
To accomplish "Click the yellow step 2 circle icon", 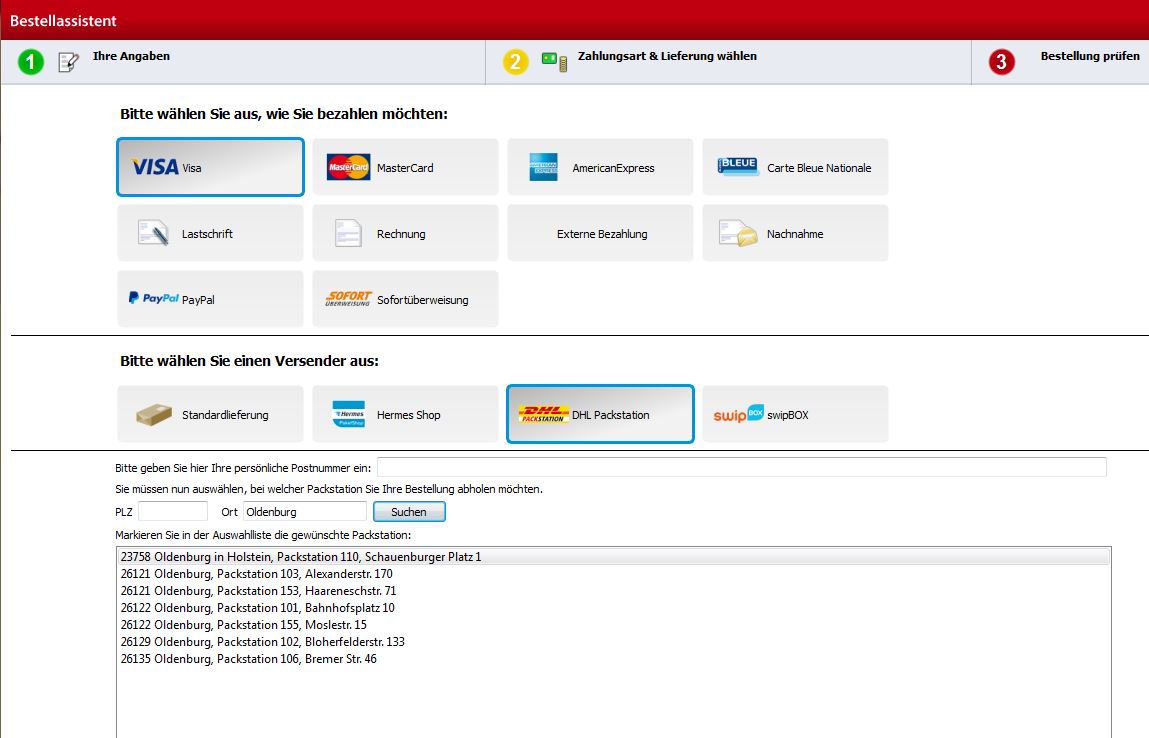I will [x=516, y=62].
